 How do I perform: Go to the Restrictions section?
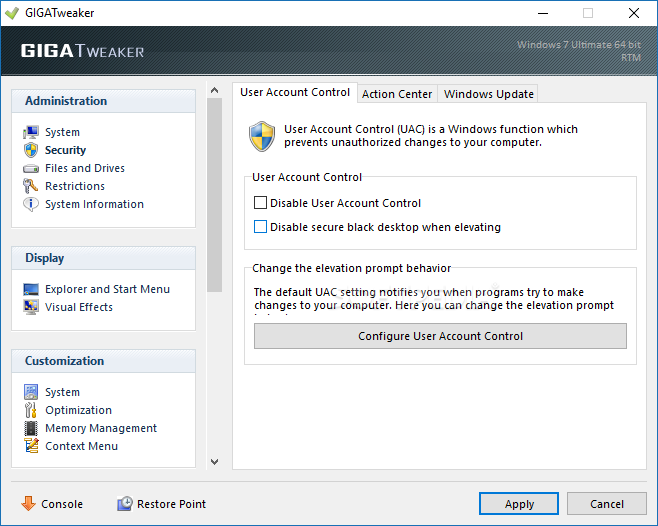(75, 186)
